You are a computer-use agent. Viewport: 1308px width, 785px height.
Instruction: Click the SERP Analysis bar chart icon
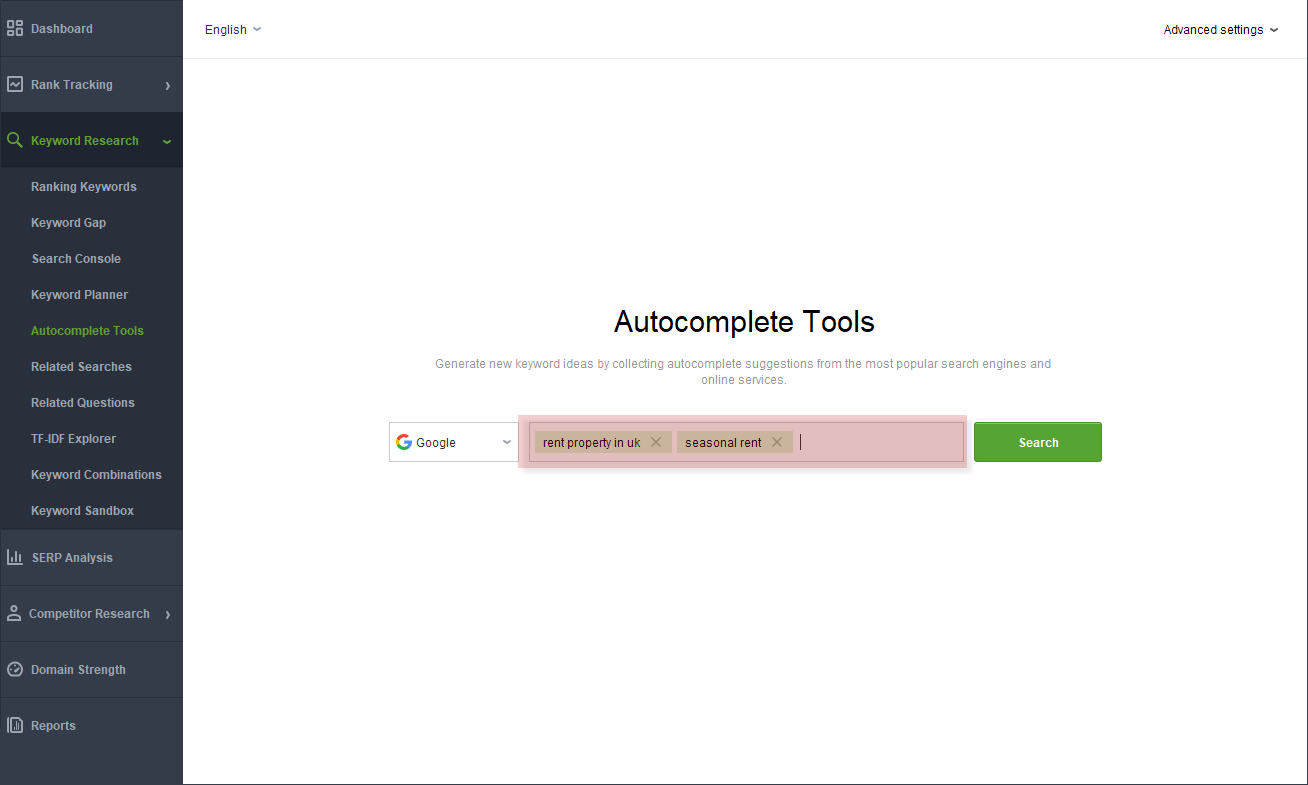click(15, 558)
